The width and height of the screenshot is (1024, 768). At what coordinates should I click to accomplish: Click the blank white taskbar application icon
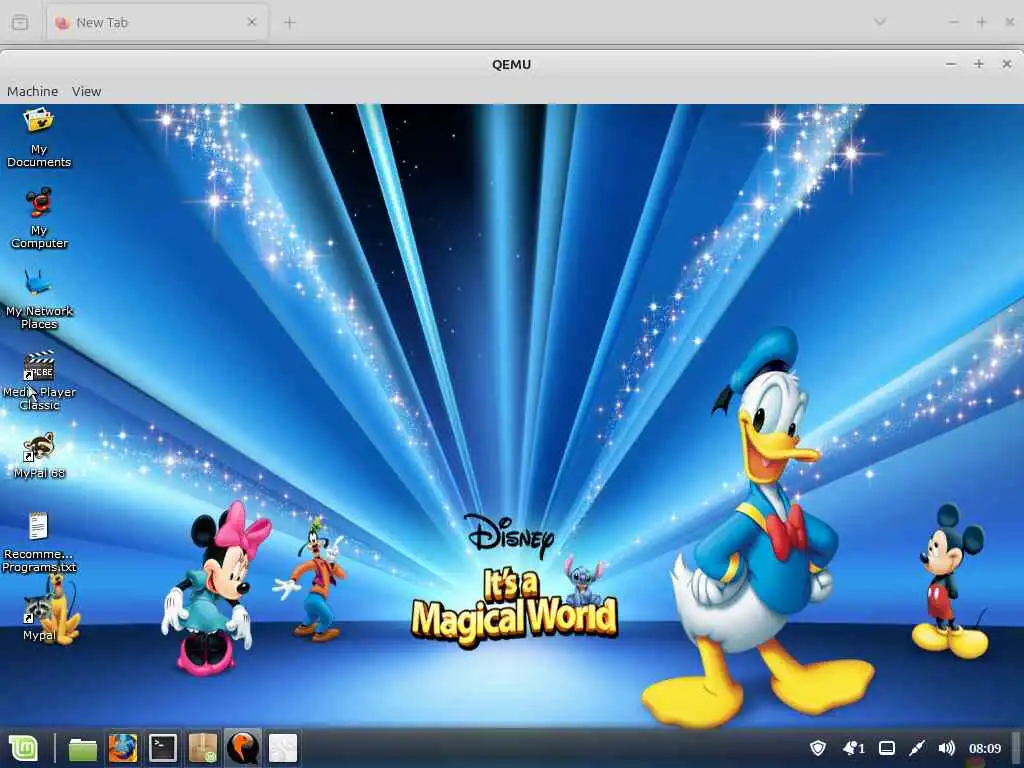tap(283, 748)
